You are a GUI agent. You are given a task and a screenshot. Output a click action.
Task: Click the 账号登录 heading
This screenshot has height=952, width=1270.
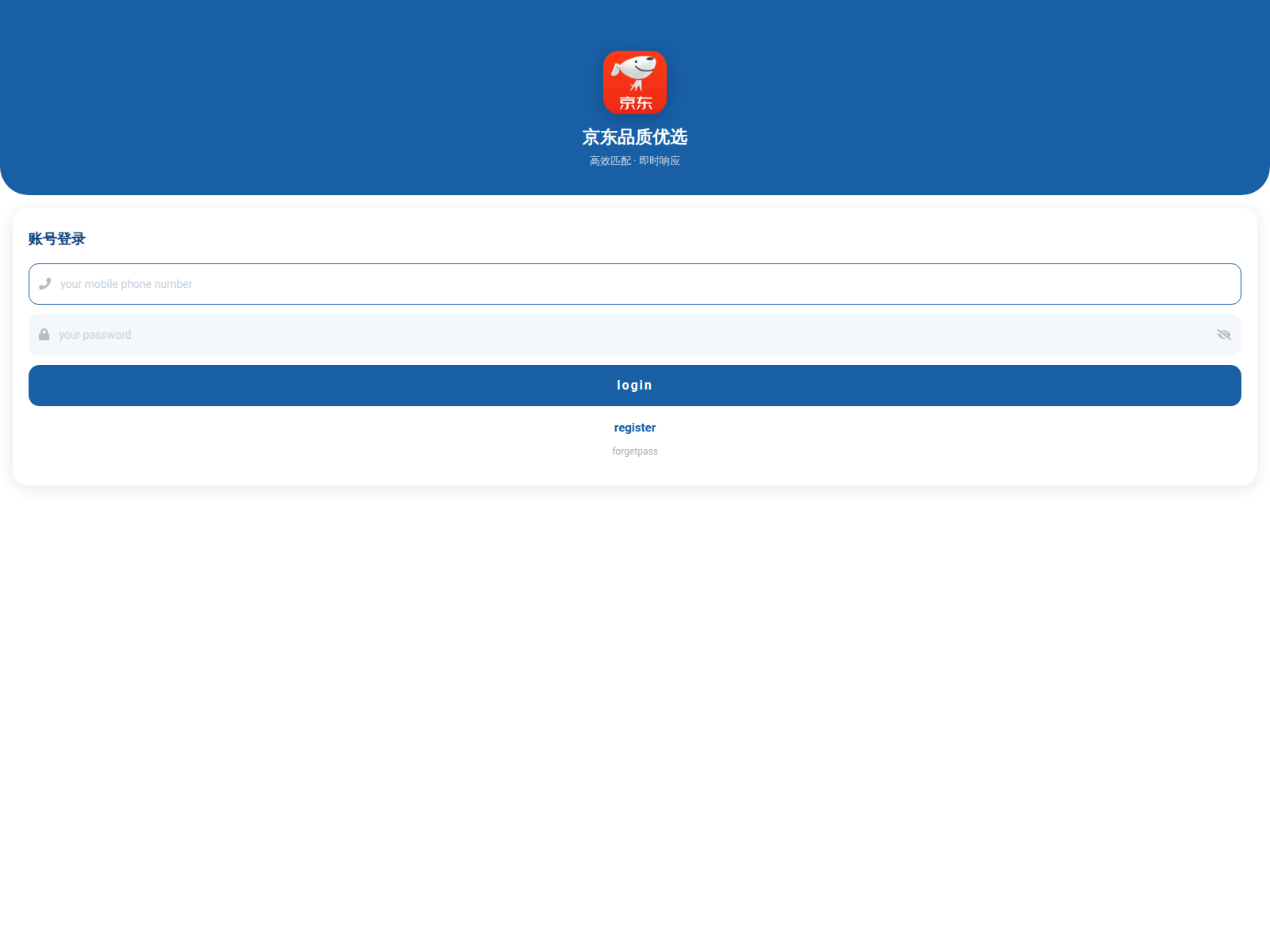point(56,239)
